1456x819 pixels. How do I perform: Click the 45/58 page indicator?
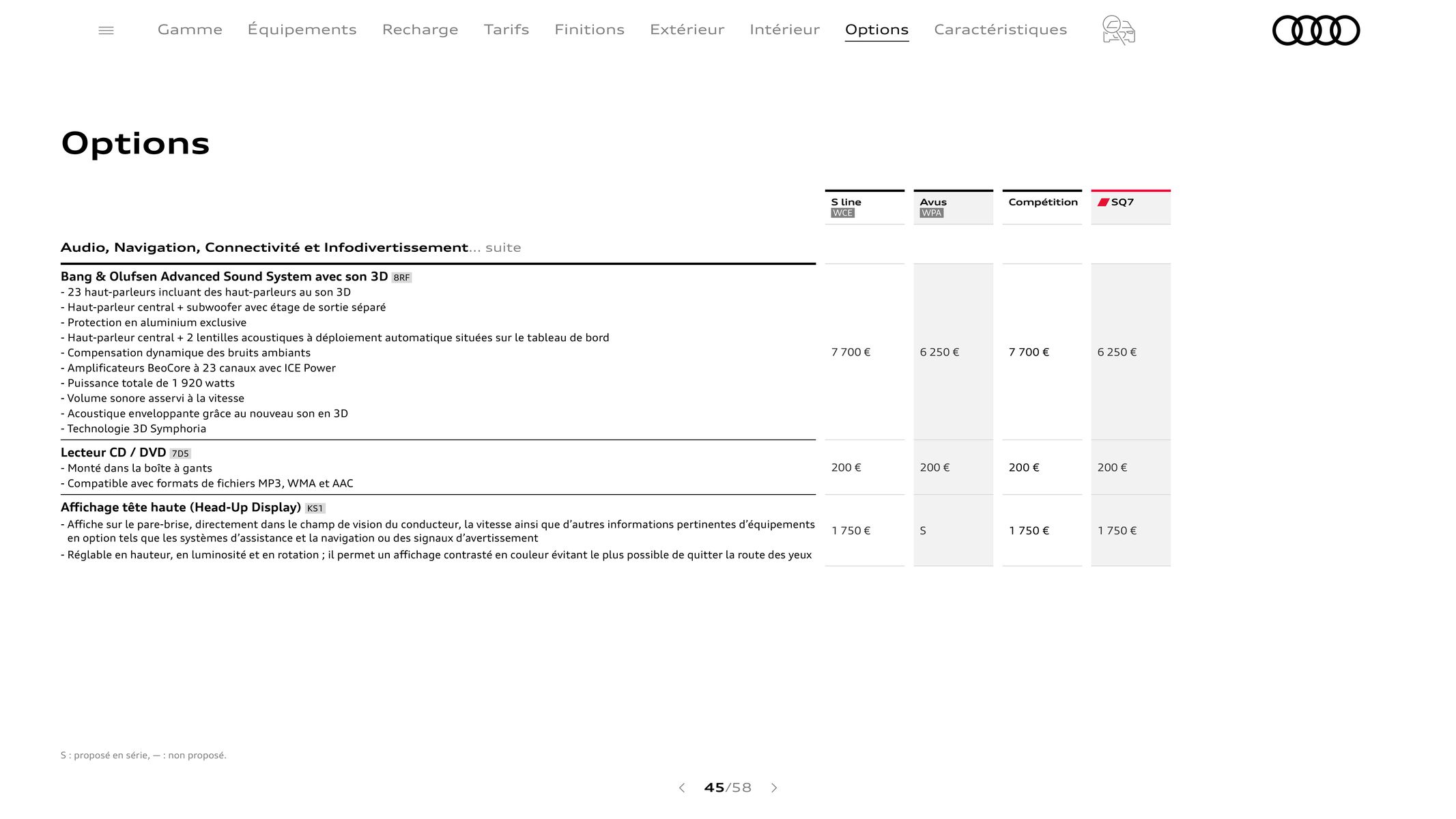[x=728, y=788]
